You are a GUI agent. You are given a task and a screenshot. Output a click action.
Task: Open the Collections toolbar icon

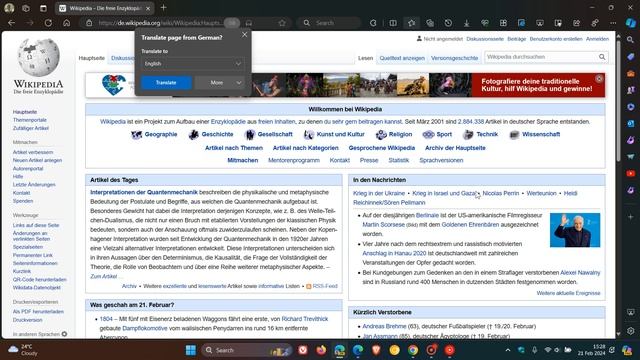(x=430, y=23)
